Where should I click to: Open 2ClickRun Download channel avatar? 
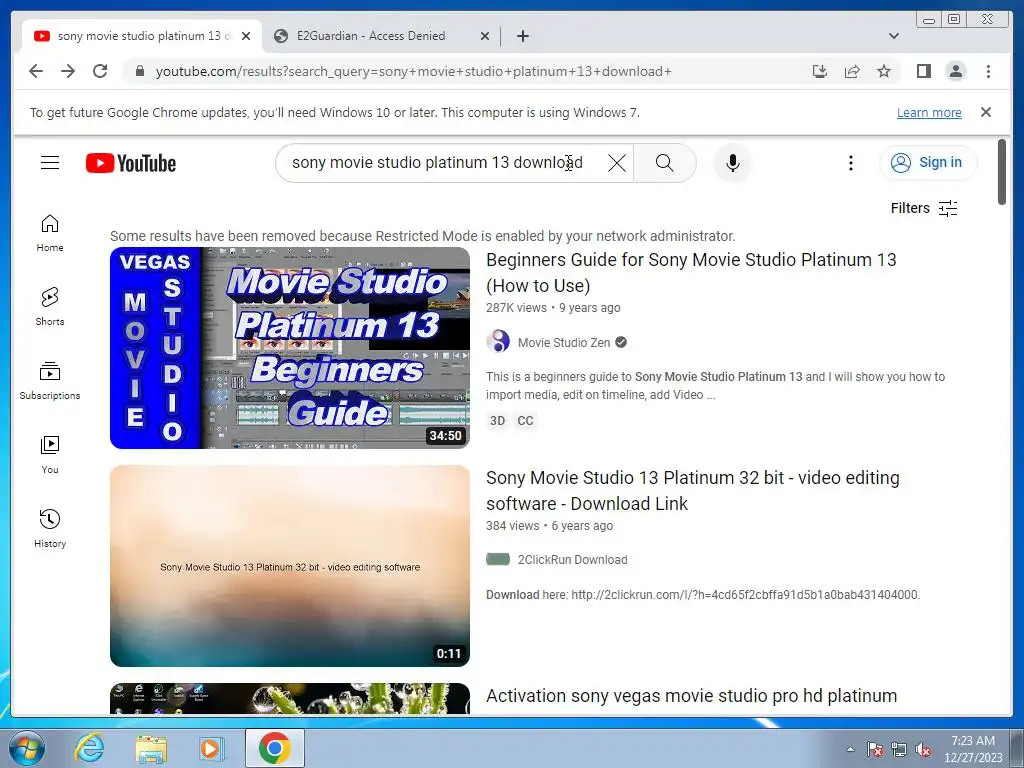coord(498,559)
